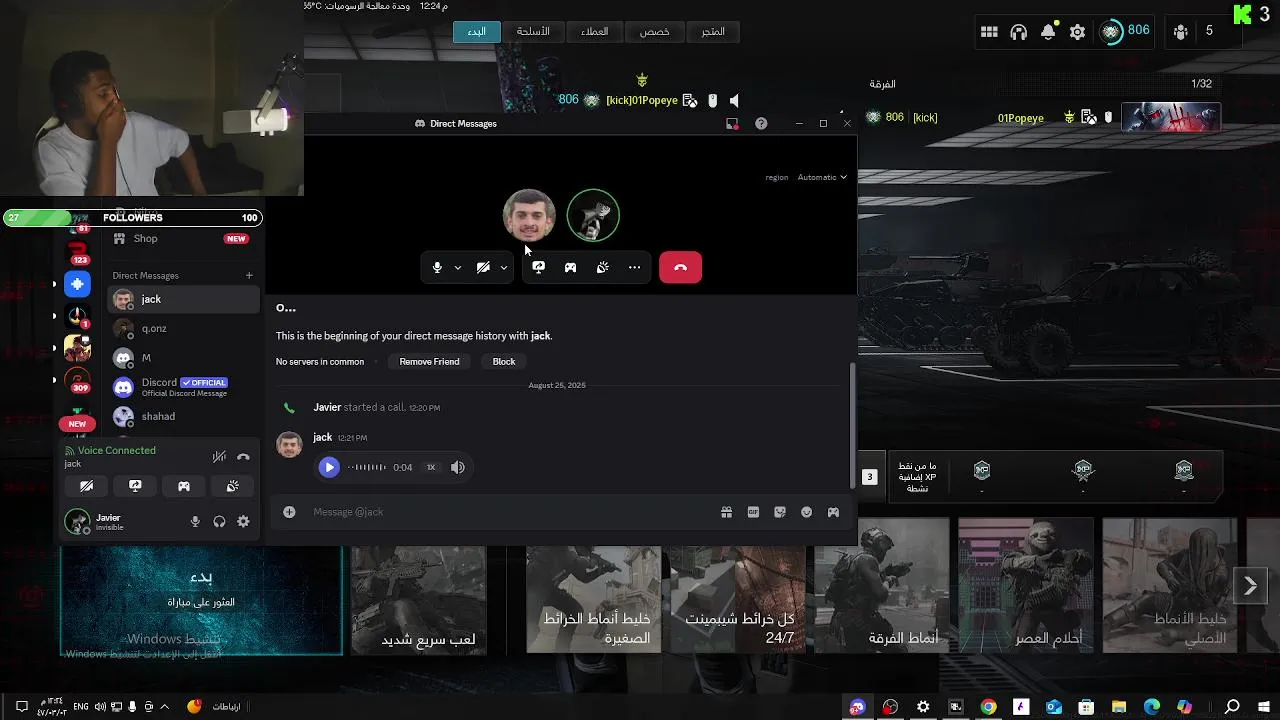1280x720 pixels.
Task: Open Chrome from the Windows taskbar
Action: click(988, 707)
